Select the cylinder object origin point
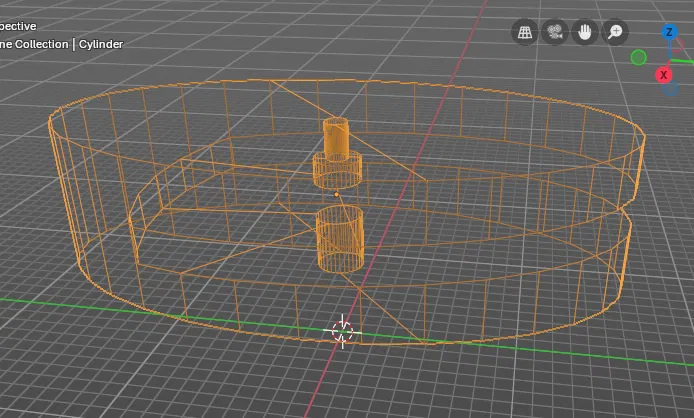 click(336, 194)
